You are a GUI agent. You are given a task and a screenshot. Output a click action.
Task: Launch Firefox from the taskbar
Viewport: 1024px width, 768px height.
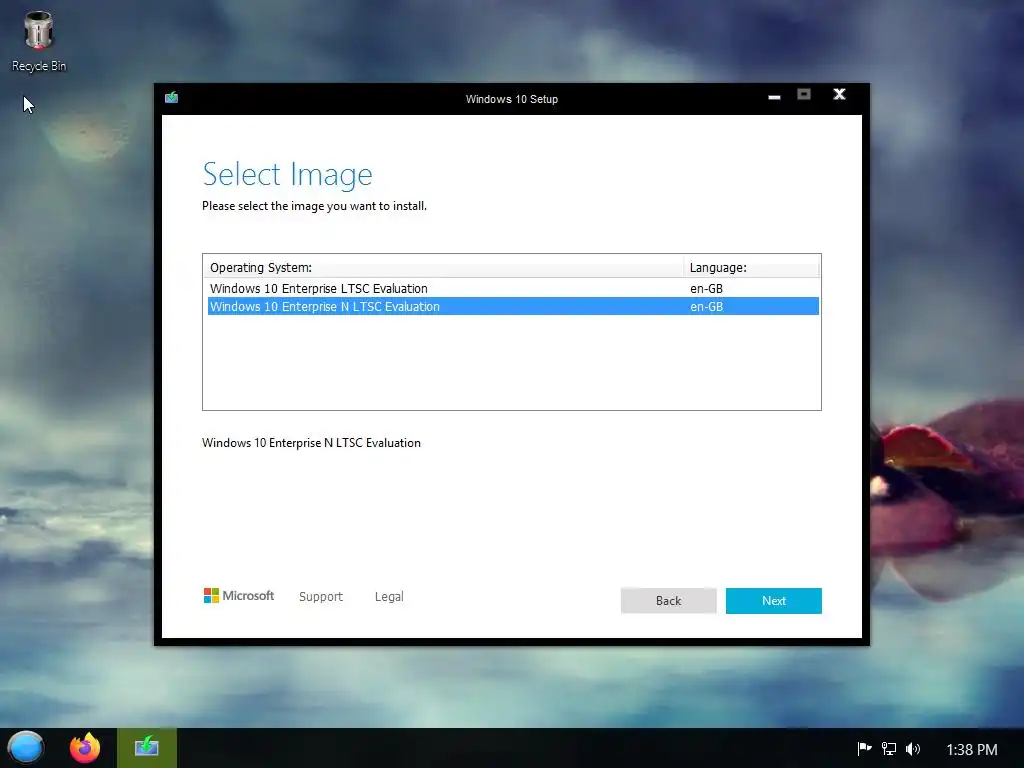pos(85,748)
